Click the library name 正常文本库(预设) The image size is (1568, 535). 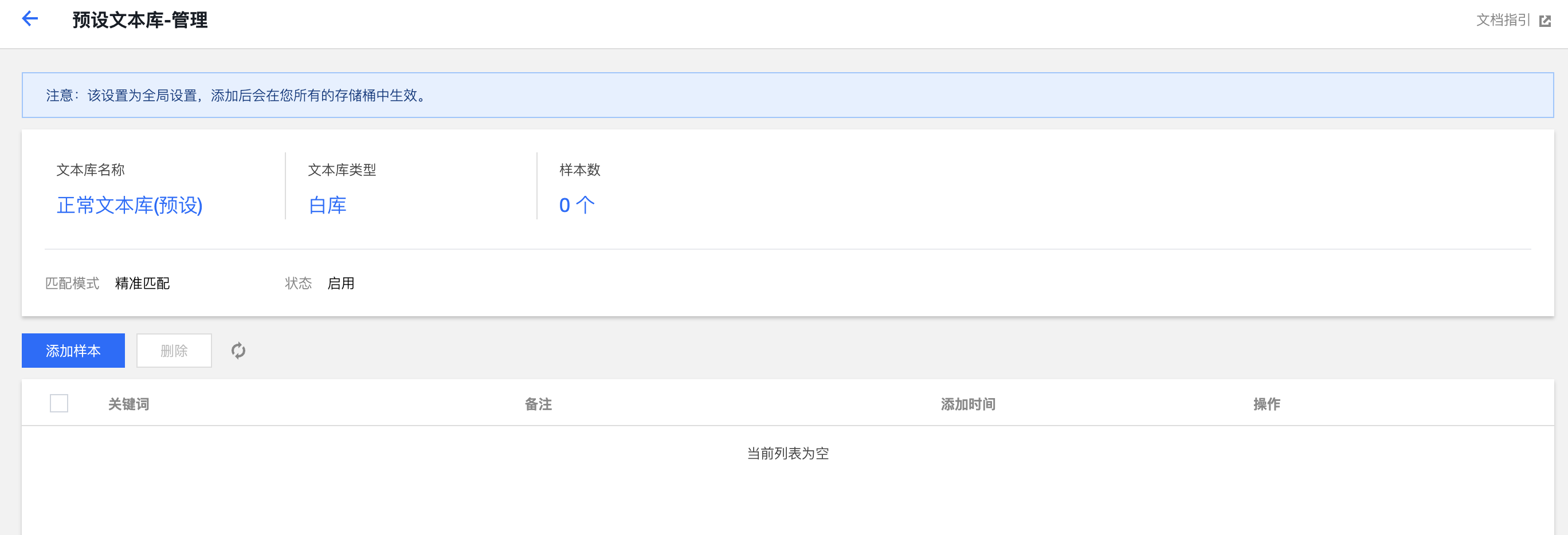(x=130, y=206)
